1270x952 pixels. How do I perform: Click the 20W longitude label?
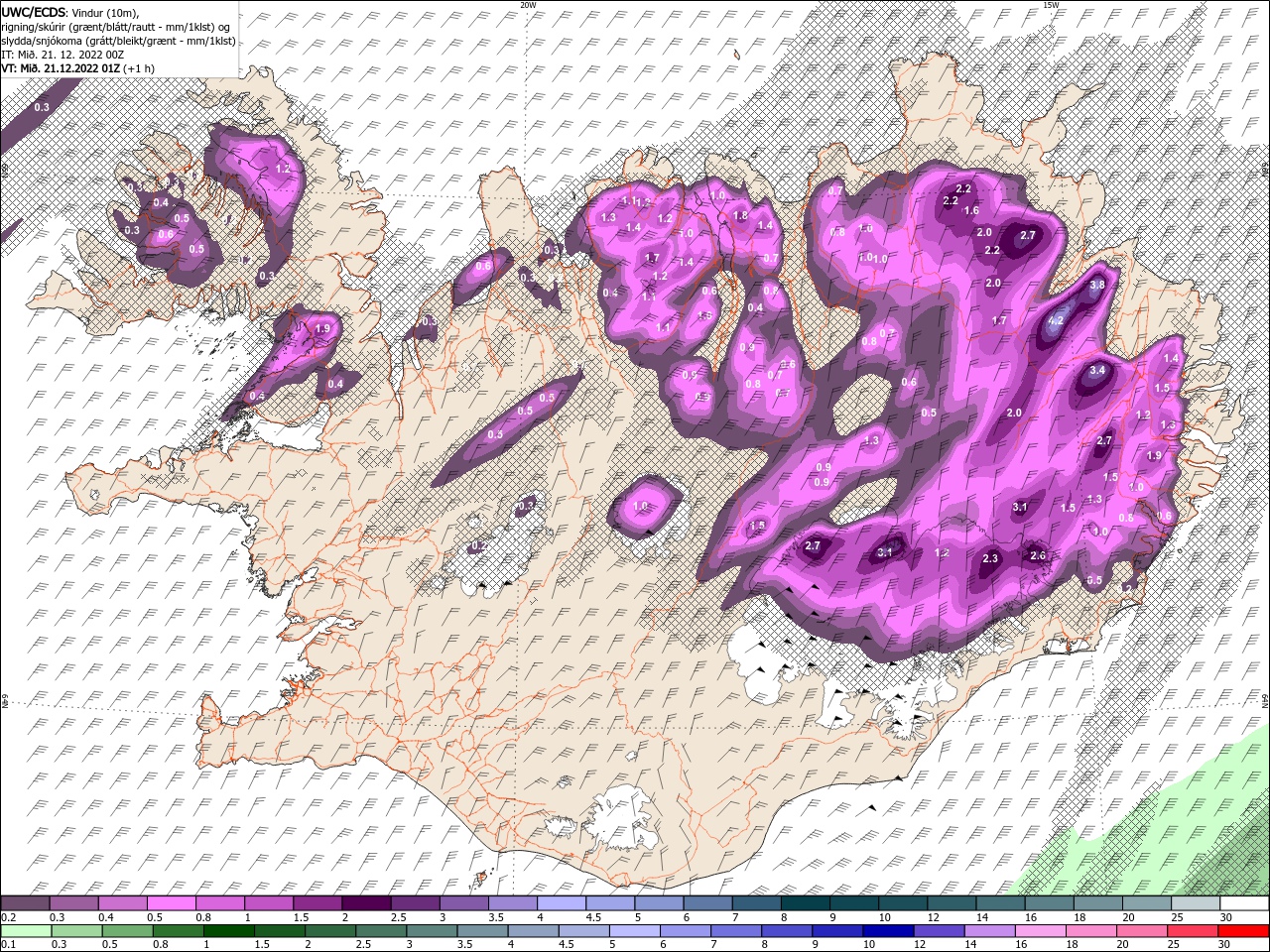[529, 5]
